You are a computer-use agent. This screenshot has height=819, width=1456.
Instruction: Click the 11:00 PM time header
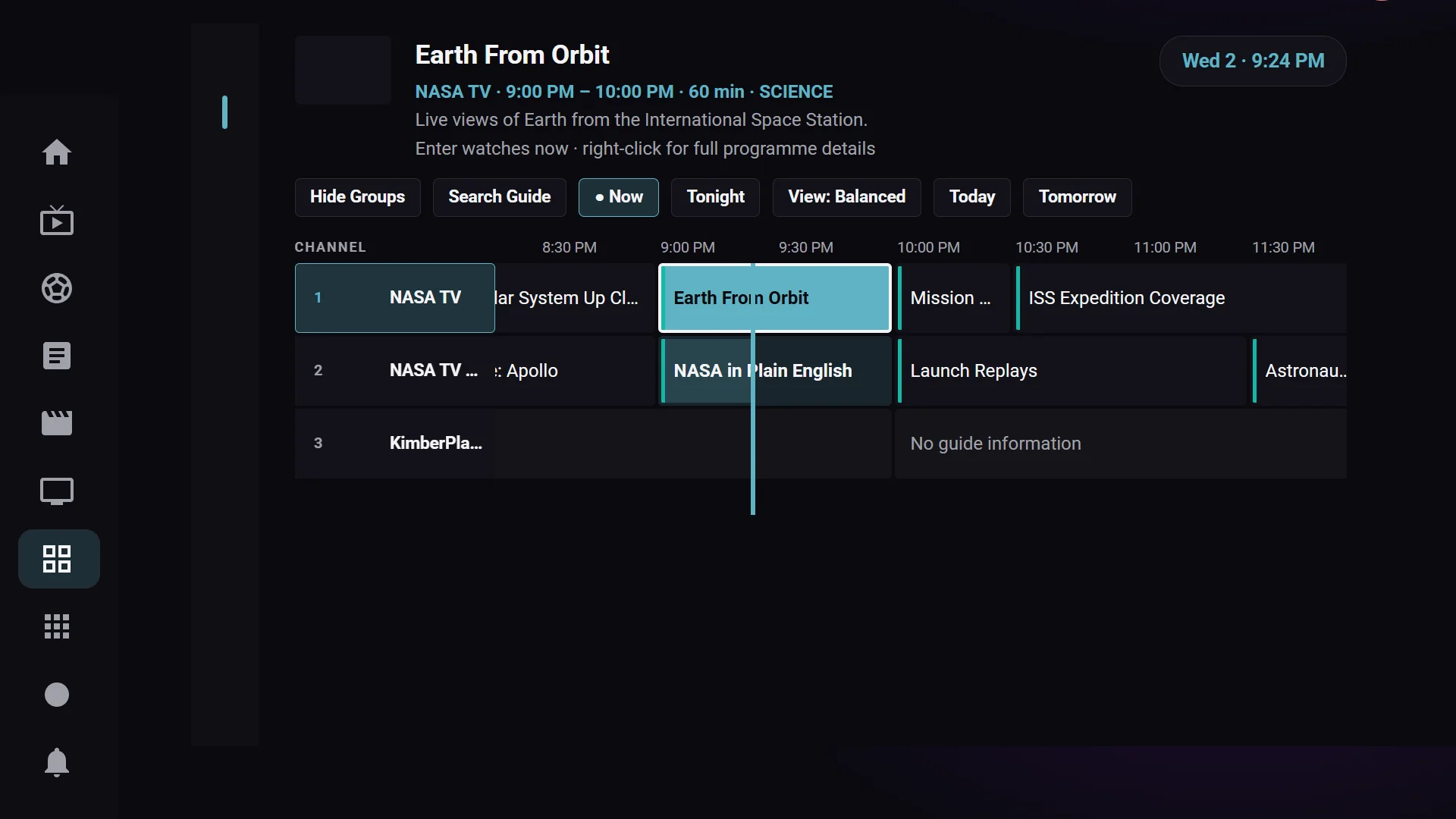tap(1165, 247)
